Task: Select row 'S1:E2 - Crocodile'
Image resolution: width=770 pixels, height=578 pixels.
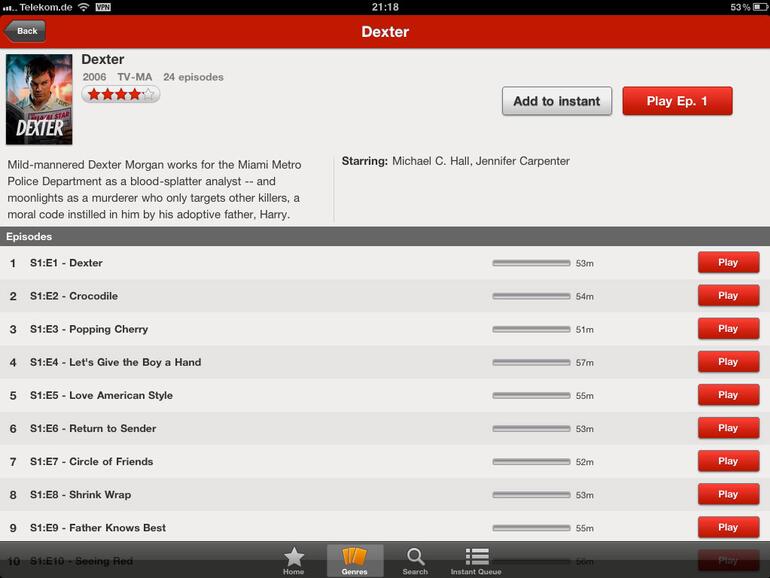Action: [385, 296]
